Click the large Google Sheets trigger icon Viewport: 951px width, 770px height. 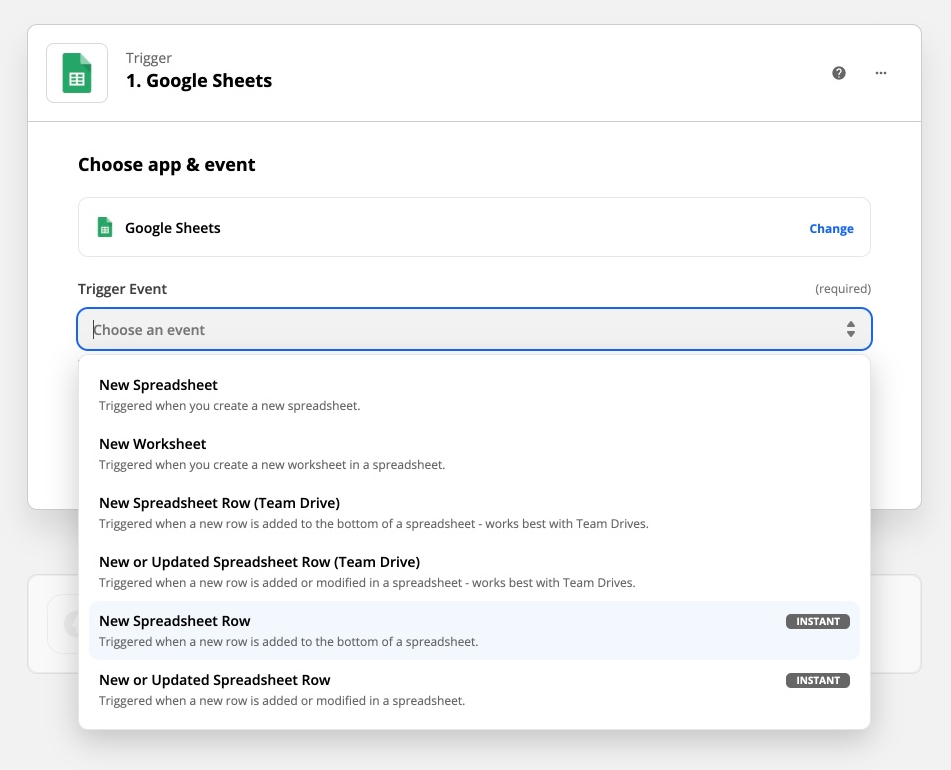click(x=77, y=72)
